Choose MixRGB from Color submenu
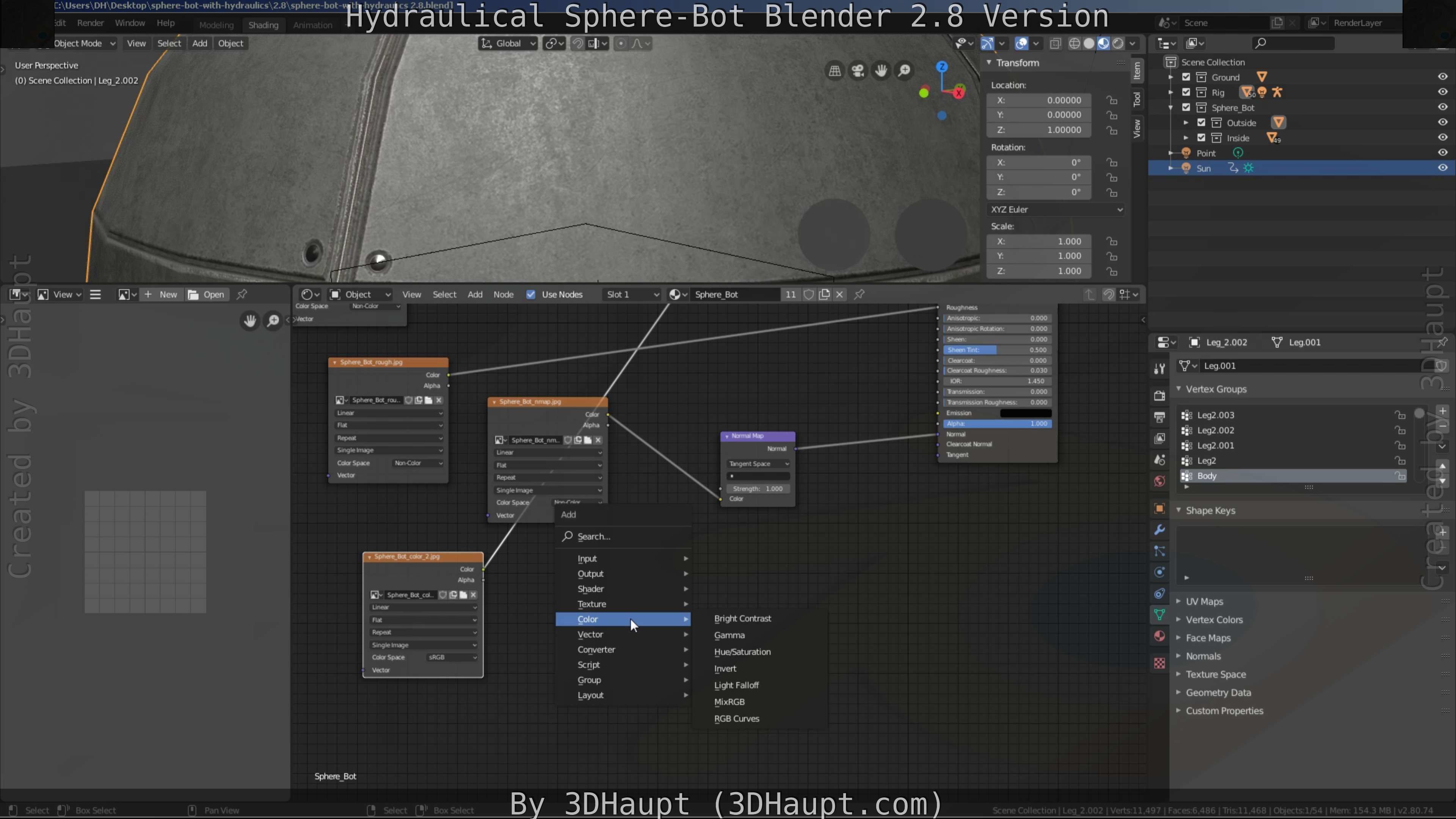 729,702
